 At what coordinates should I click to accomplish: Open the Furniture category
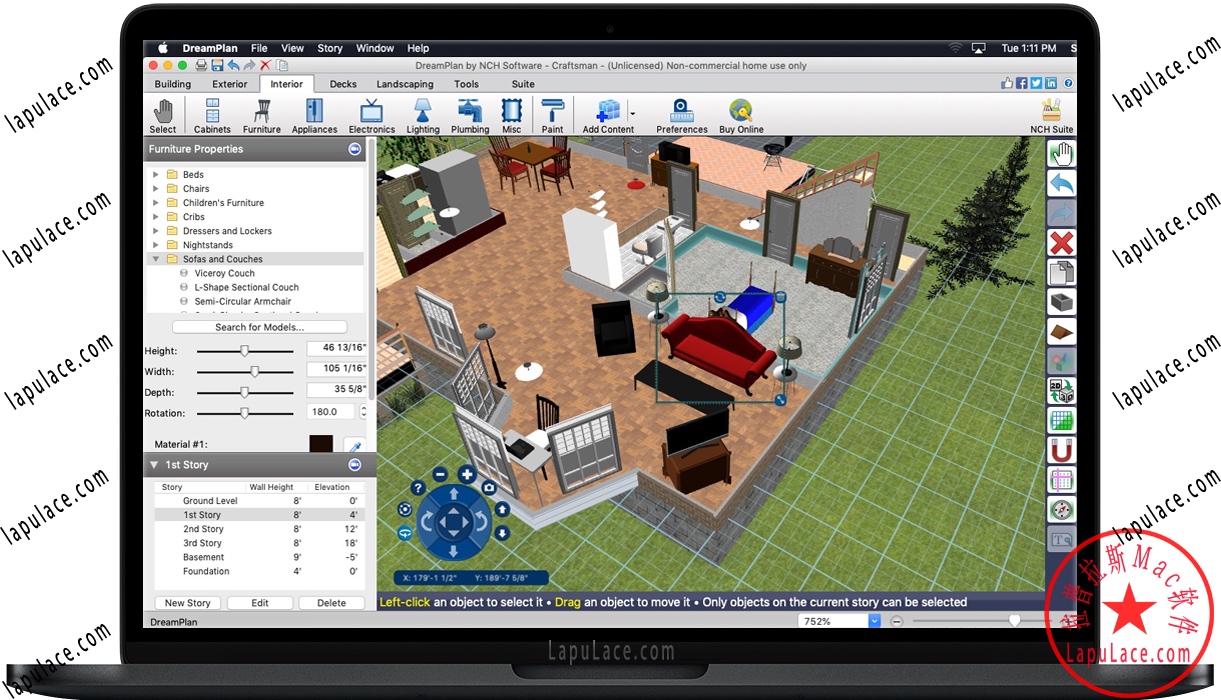[262, 116]
